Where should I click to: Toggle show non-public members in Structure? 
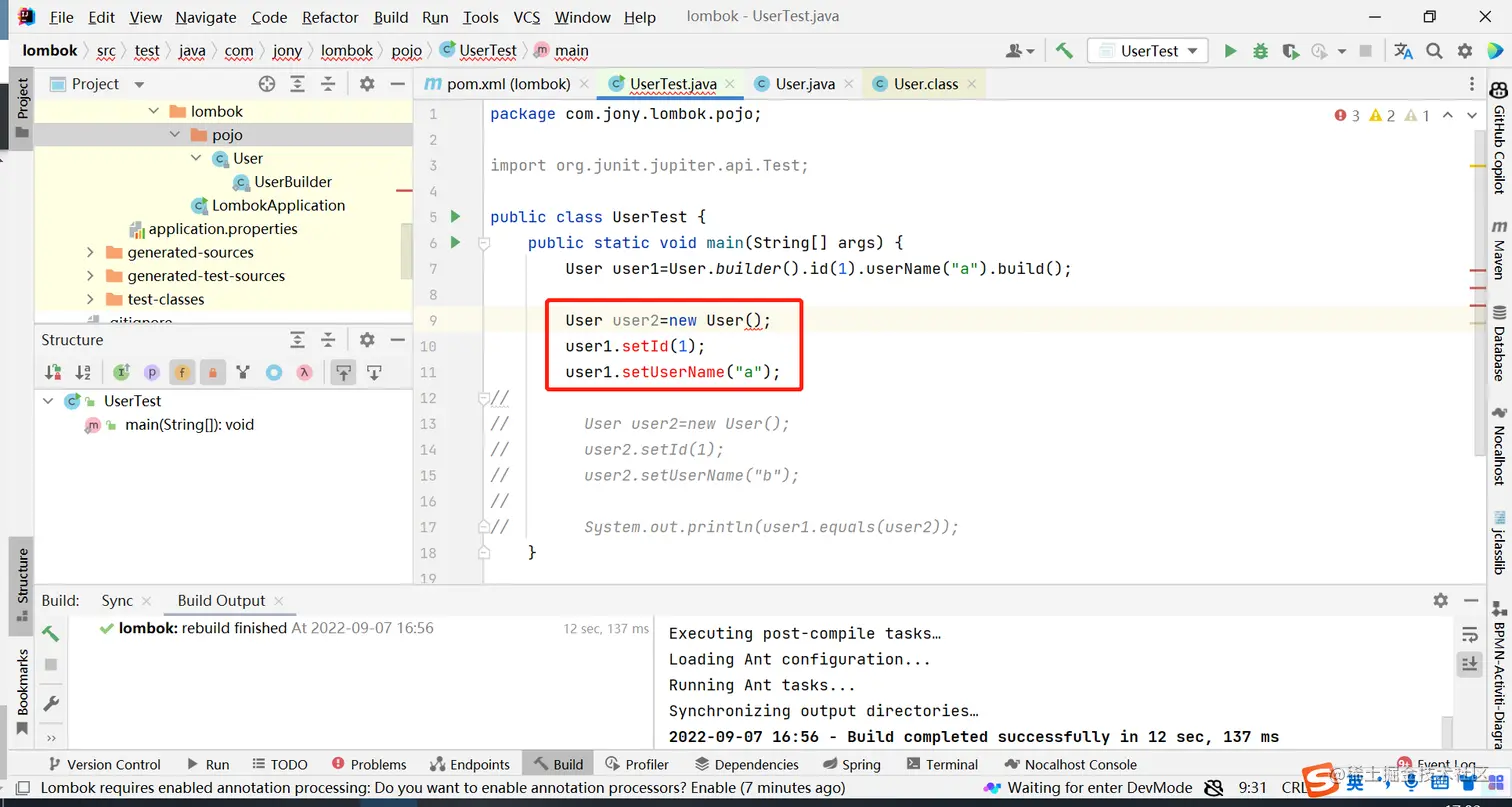212,373
